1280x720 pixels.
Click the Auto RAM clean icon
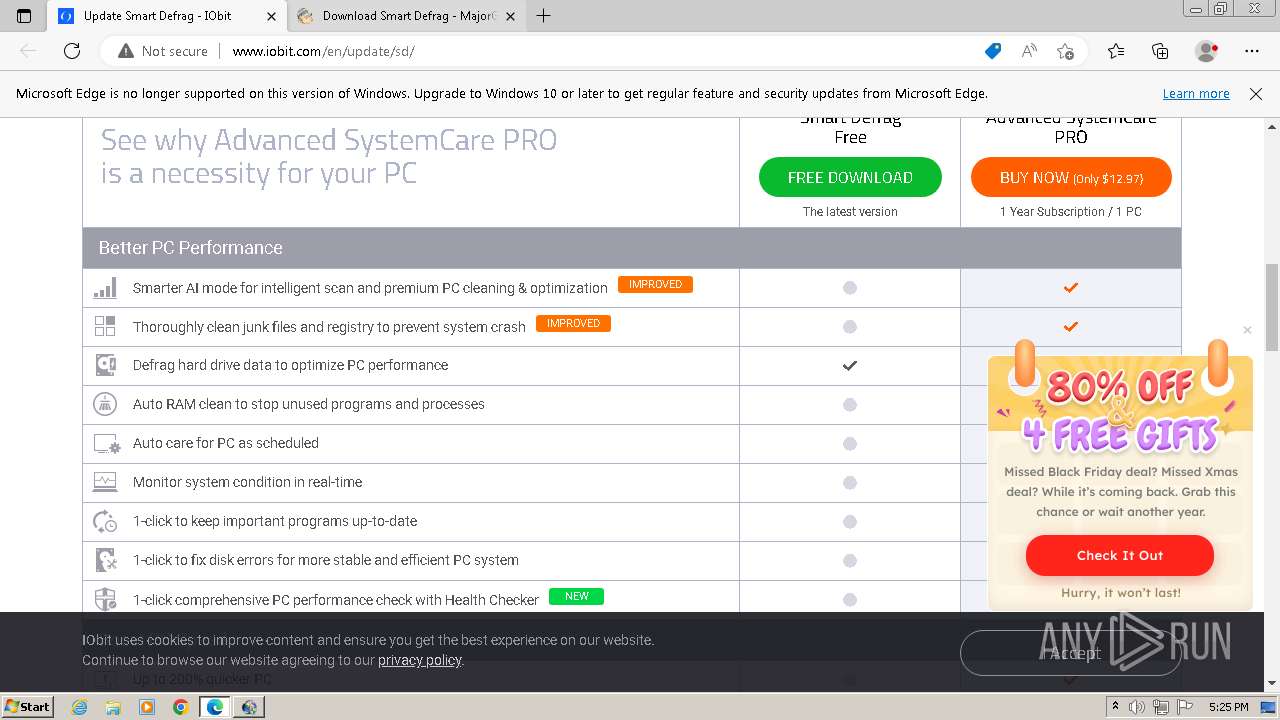(105, 404)
